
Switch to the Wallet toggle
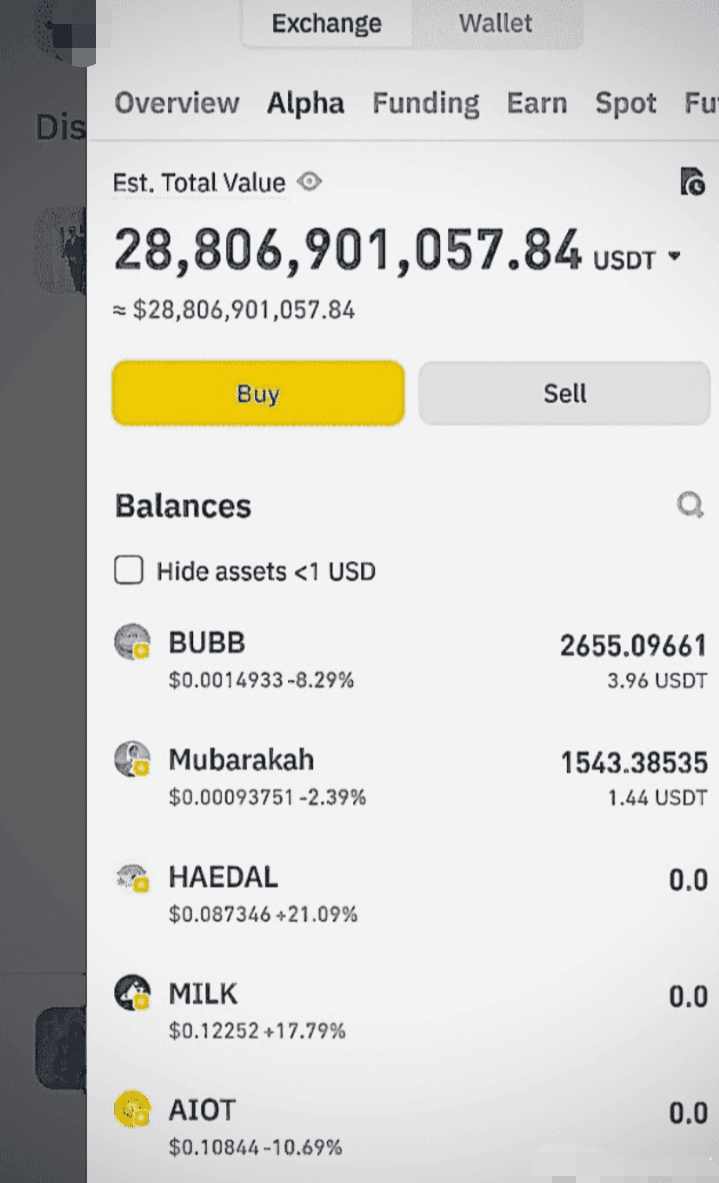point(495,23)
